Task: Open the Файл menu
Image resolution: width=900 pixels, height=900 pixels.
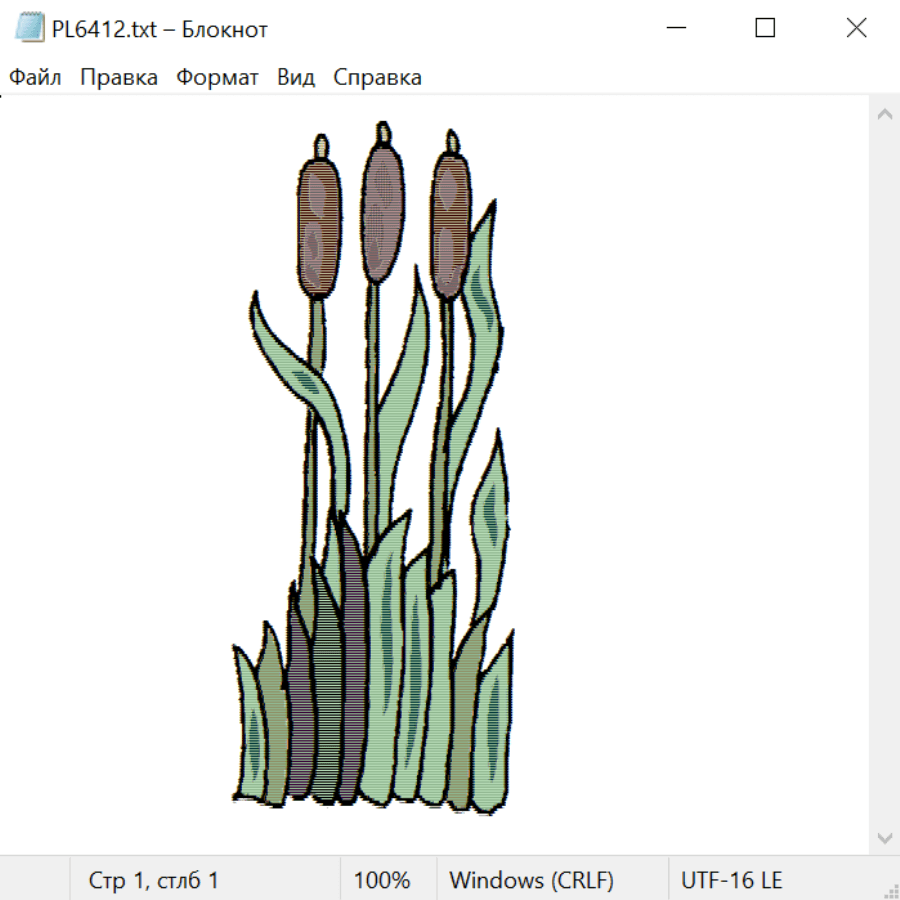Action: (36, 78)
